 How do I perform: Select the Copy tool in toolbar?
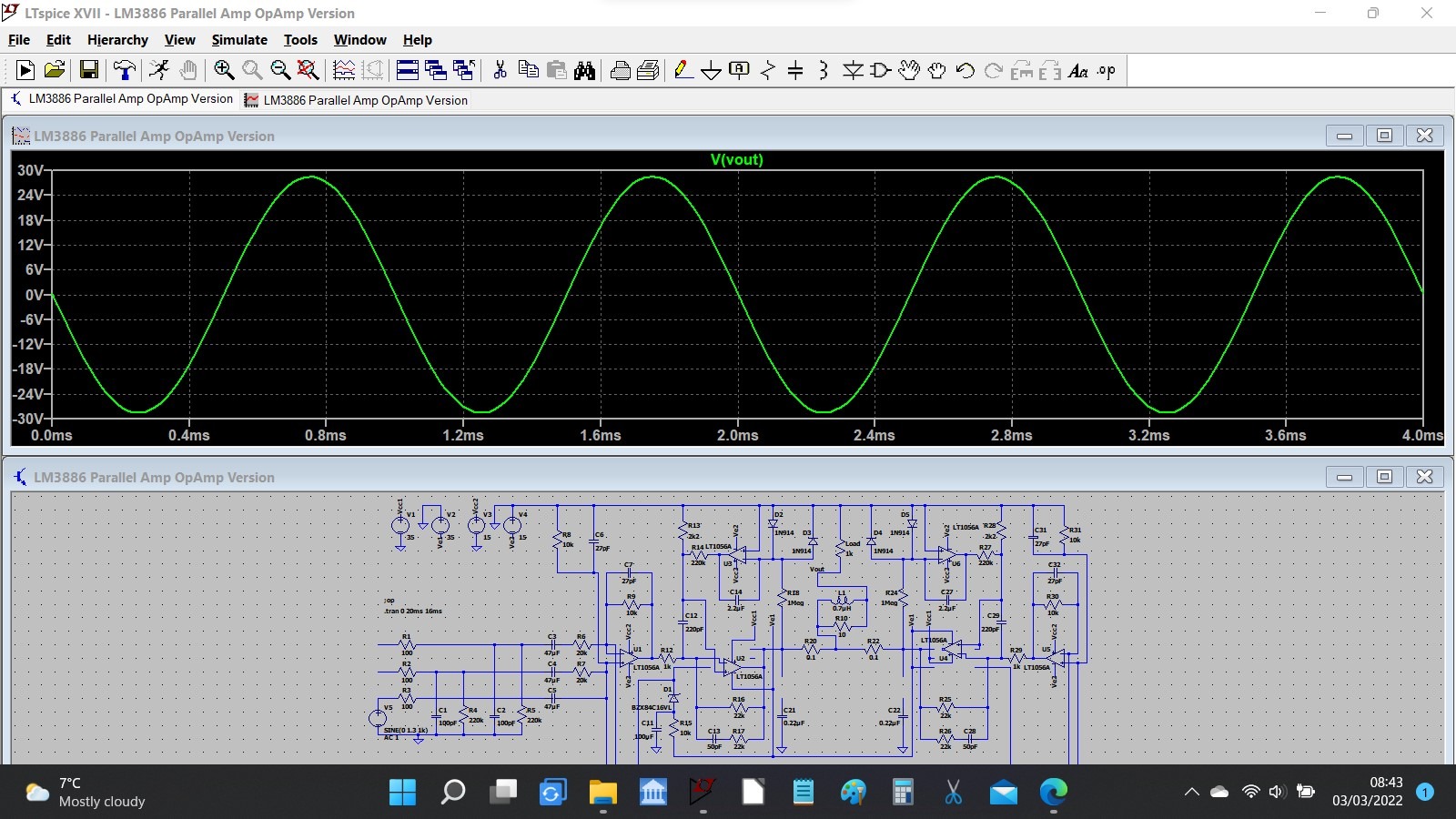click(528, 70)
